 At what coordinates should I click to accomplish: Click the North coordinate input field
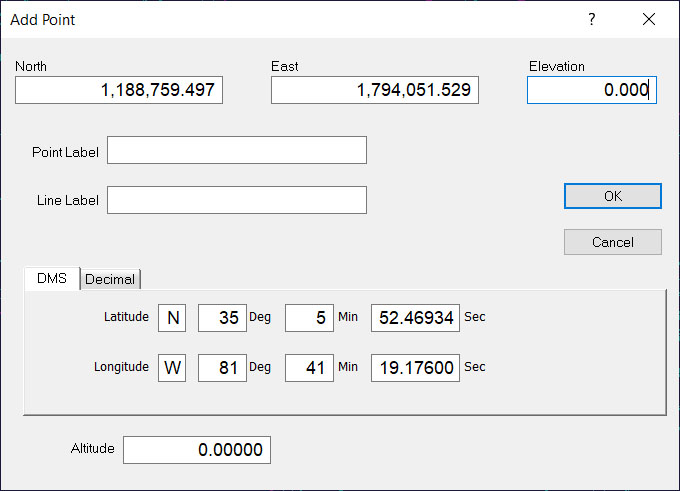118,90
